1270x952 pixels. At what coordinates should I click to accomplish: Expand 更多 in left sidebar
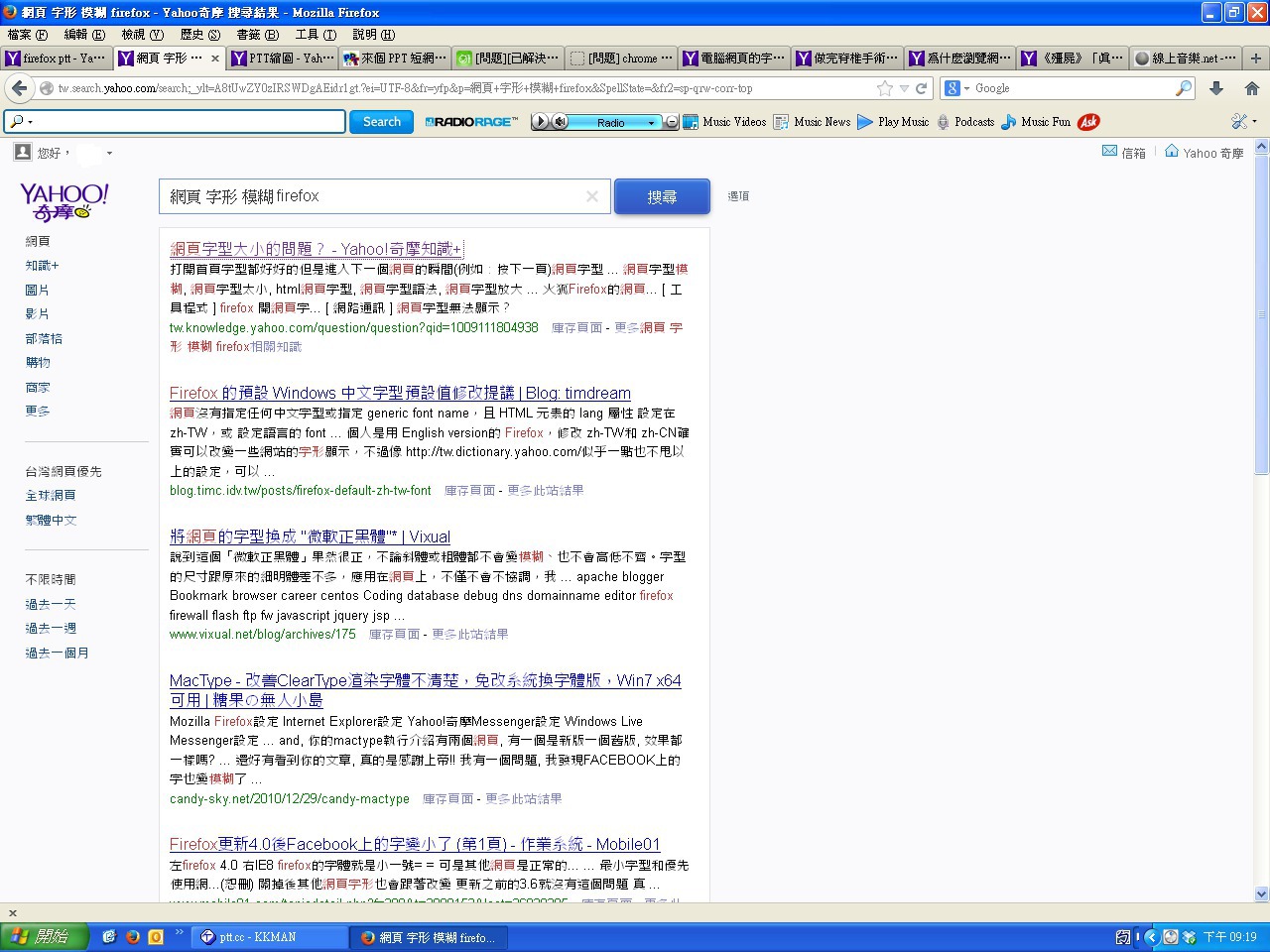(38, 411)
